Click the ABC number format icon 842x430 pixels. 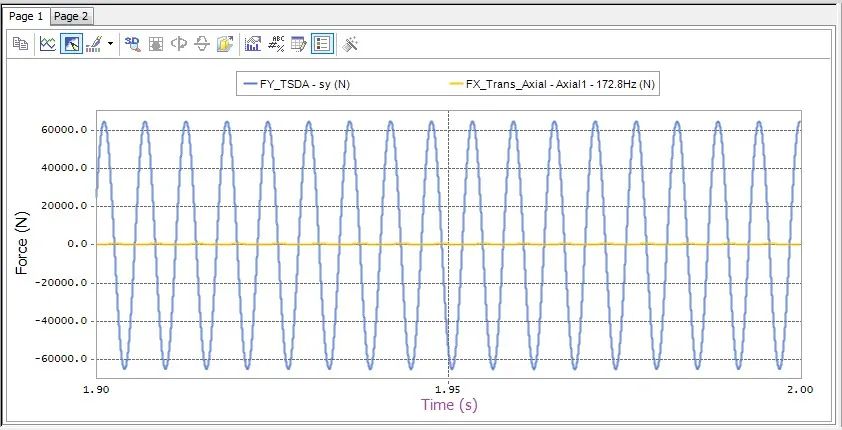276,43
